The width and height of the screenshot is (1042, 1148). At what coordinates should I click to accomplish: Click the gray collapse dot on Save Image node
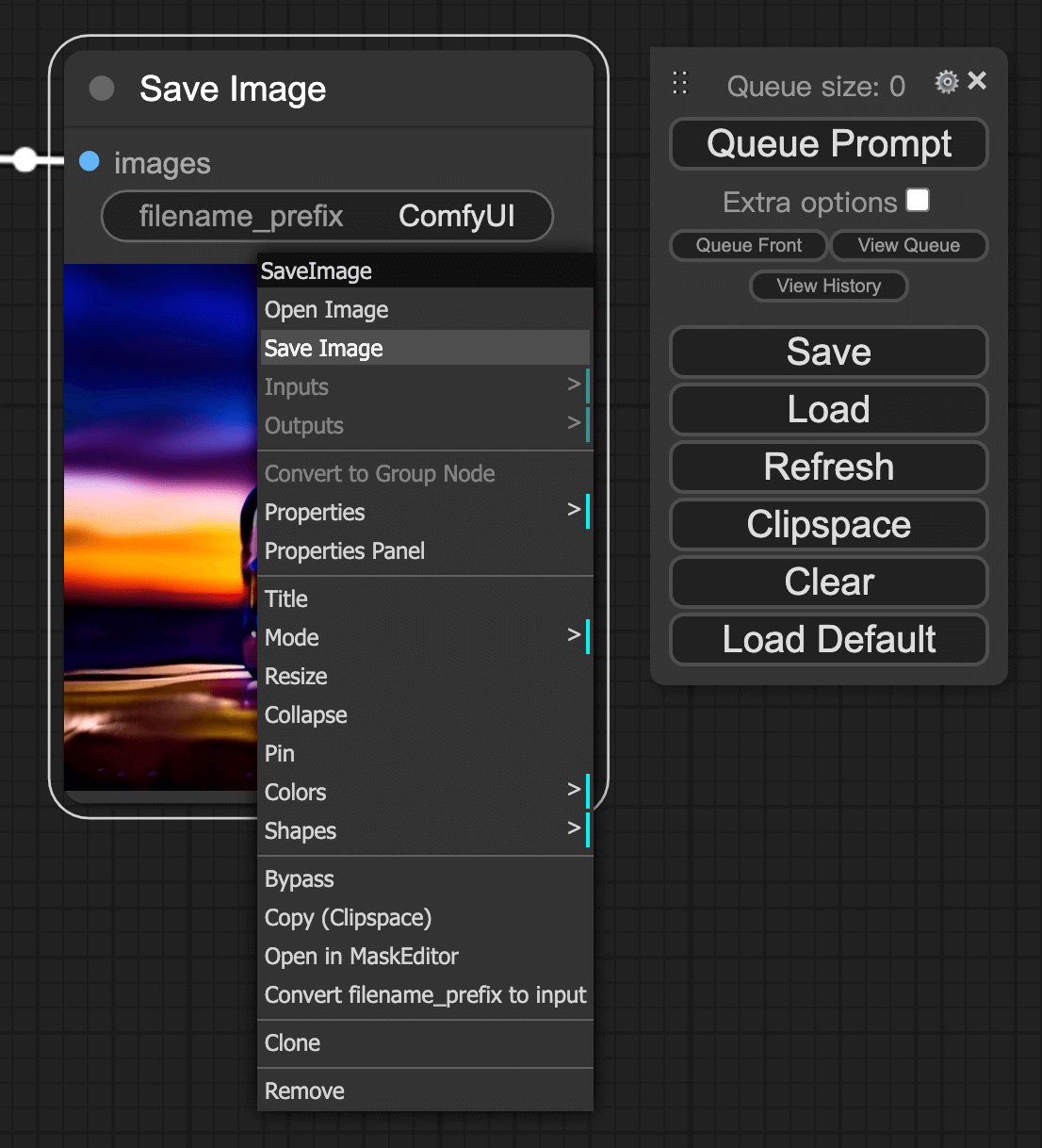(x=102, y=89)
